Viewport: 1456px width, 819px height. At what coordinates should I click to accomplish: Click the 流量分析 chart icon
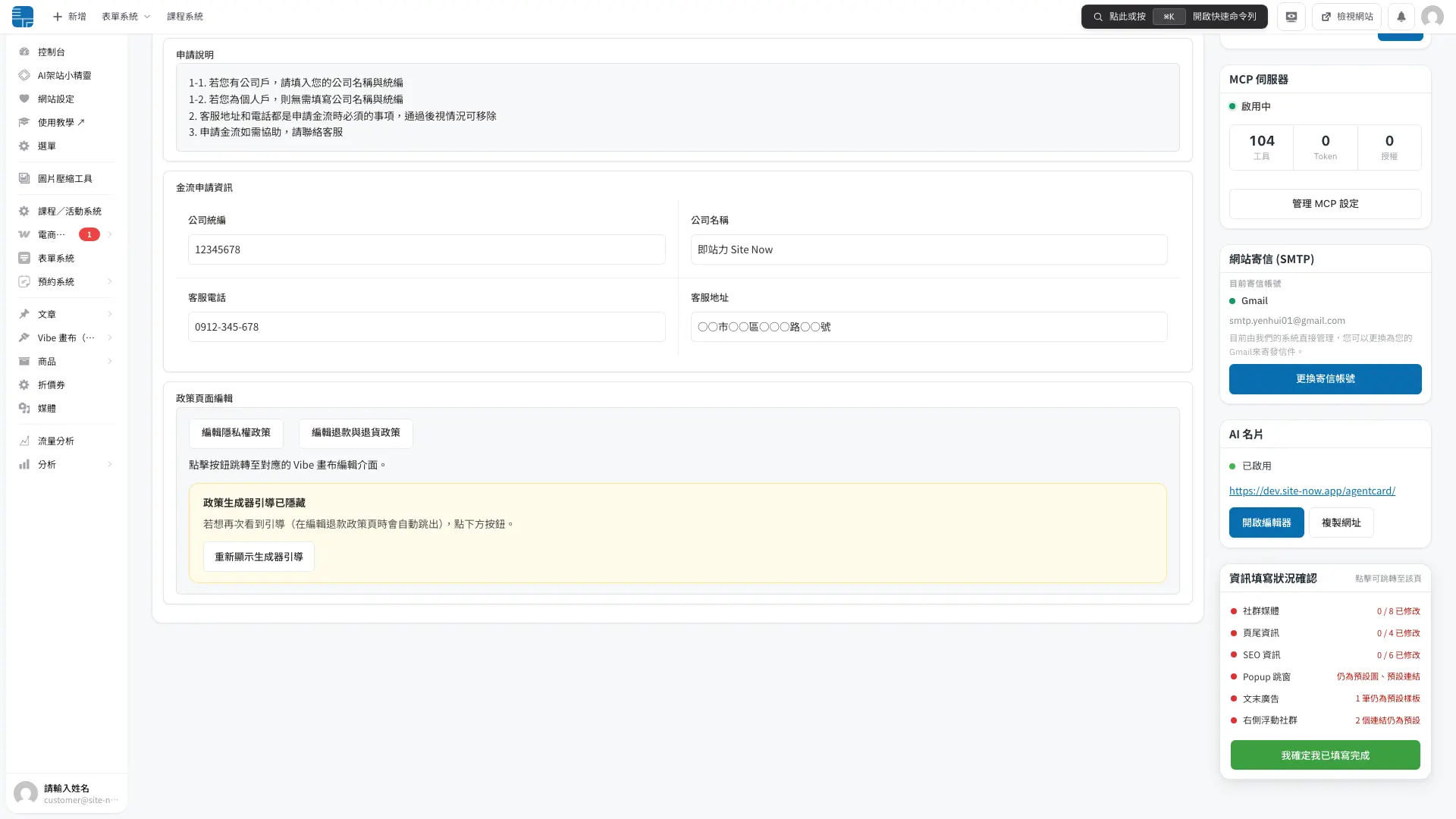tap(24, 441)
